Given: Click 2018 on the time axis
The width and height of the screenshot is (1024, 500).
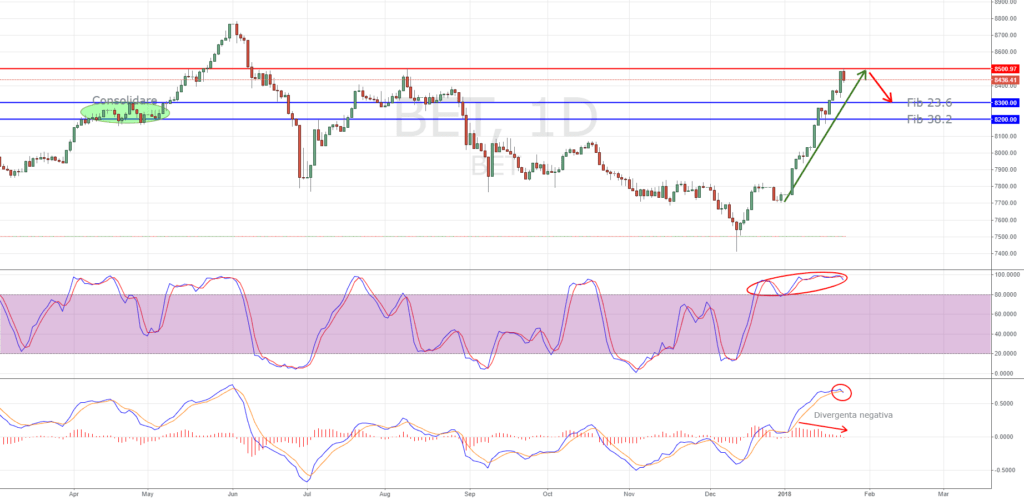Looking at the screenshot, I should [x=785, y=493].
